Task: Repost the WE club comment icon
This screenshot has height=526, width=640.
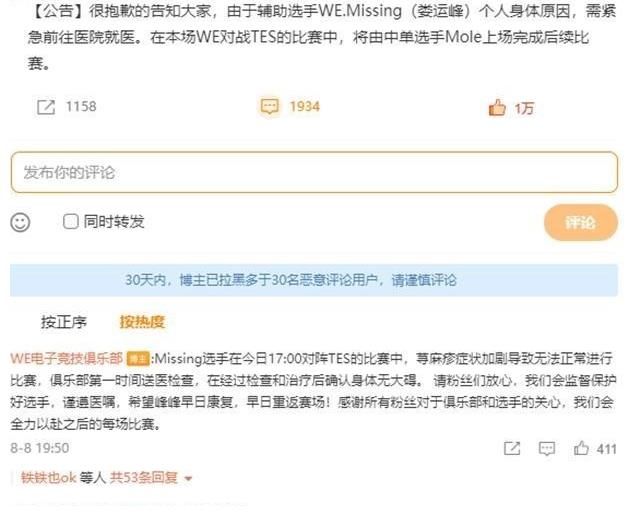Action: pos(512,448)
